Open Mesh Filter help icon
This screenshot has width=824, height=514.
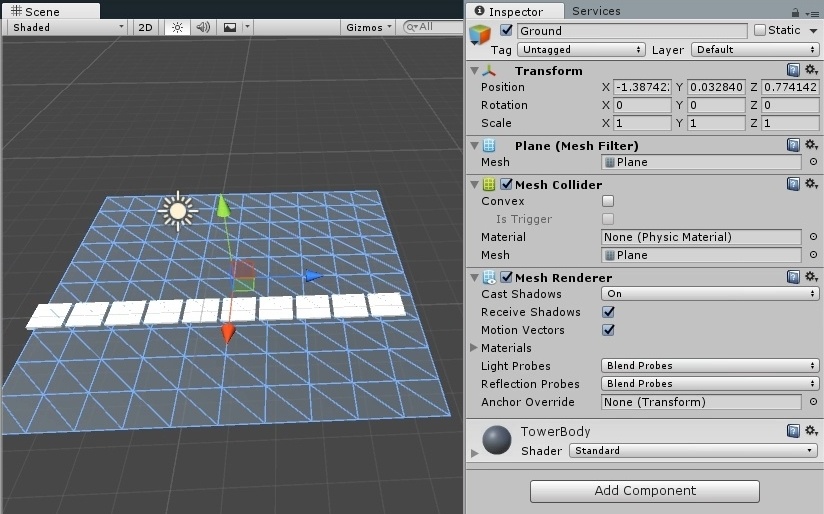point(794,145)
